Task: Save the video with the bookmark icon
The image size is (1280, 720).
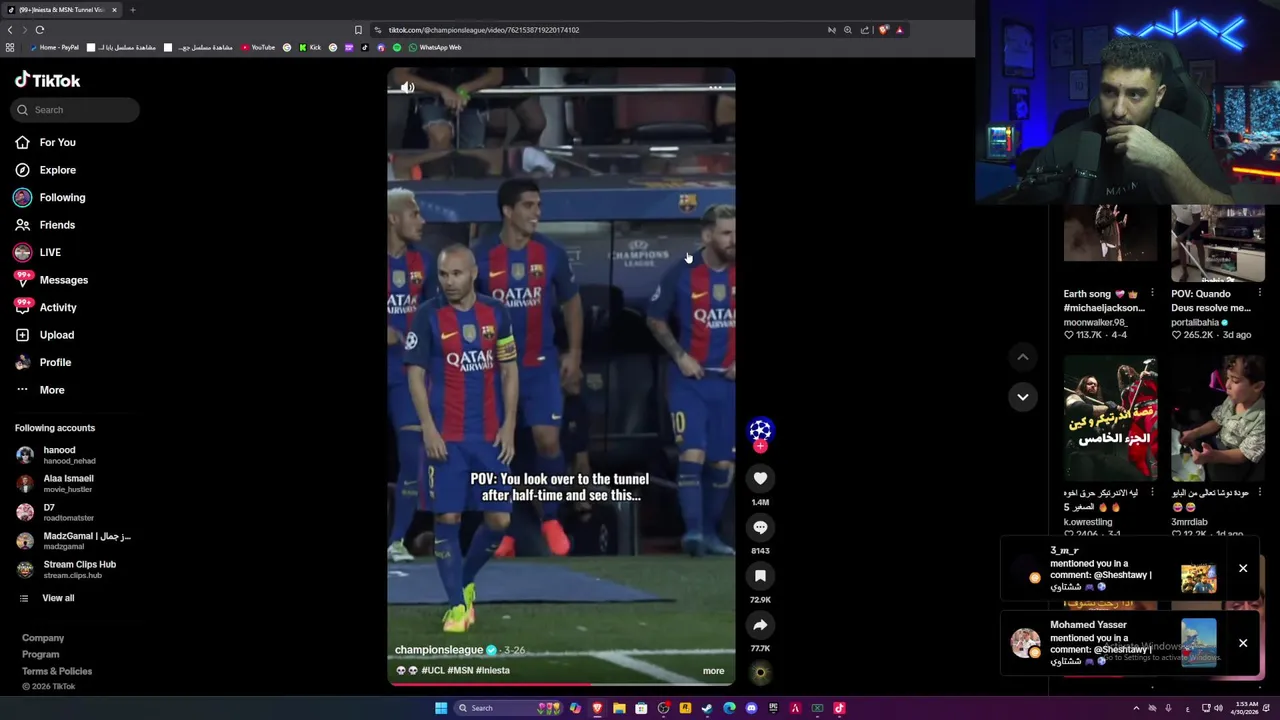Action: tap(760, 576)
